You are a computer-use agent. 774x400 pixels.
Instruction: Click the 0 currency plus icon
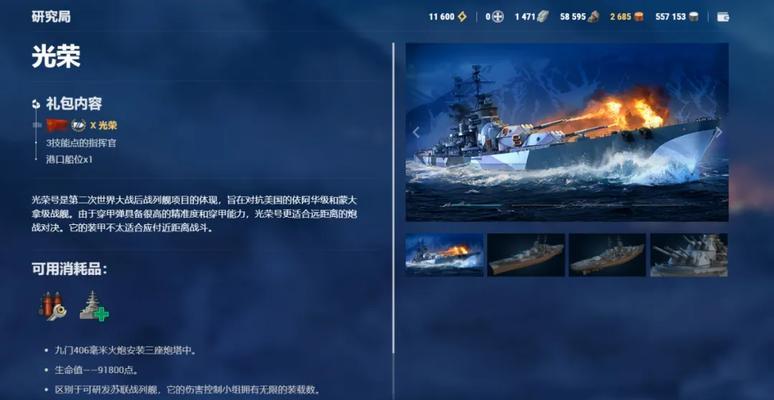click(x=498, y=17)
